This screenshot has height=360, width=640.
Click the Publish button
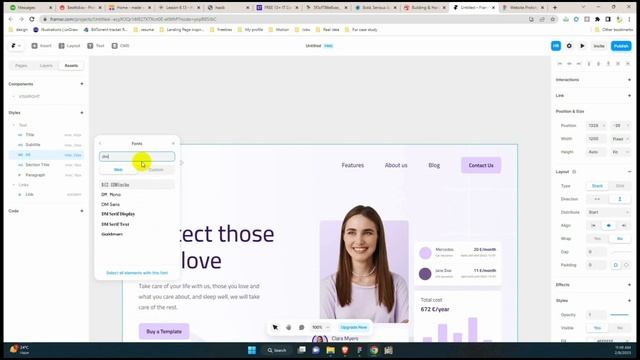pyautogui.click(x=621, y=46)
